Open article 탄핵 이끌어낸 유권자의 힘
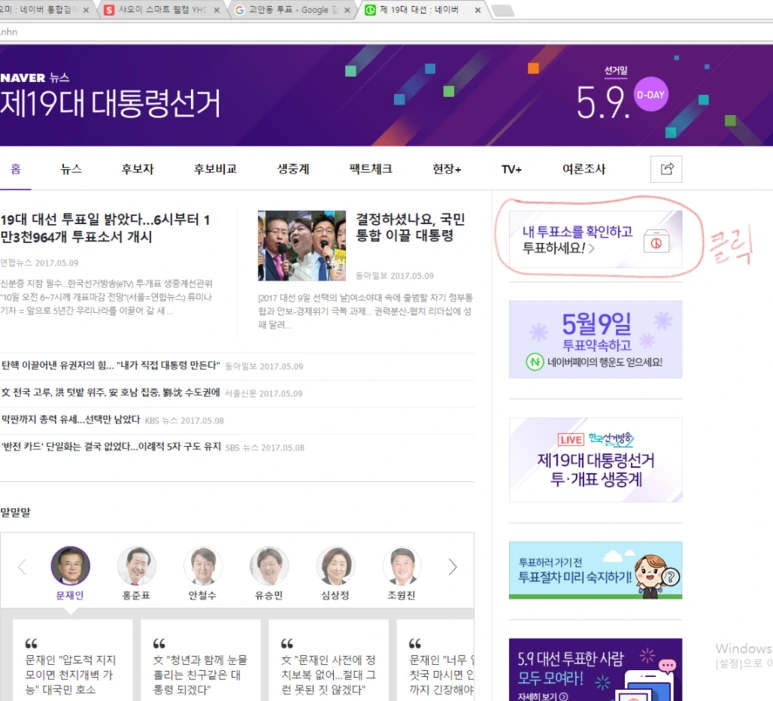The height and width of the screenshot is (701, 773). tap(110, 365)
